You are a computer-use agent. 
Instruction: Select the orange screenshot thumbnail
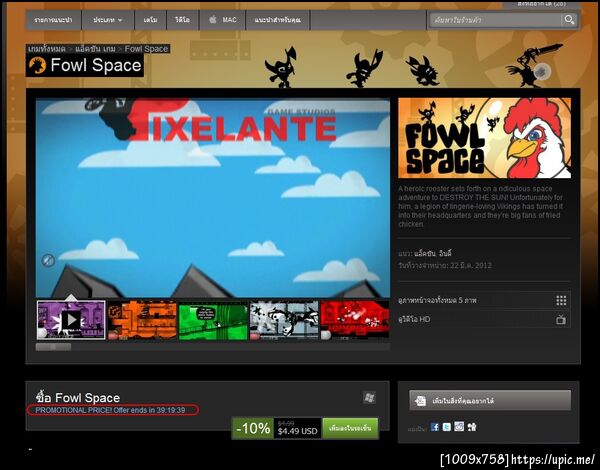[142, 320]
